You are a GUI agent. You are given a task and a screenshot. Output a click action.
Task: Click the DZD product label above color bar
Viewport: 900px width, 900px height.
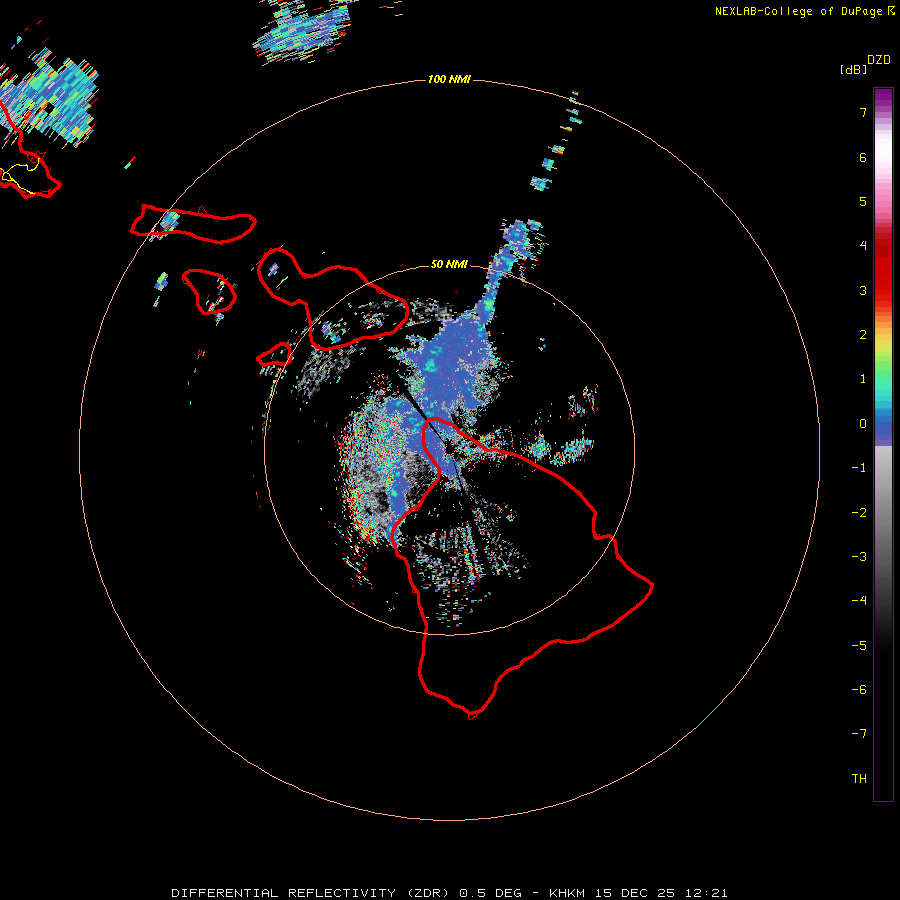[x=878, y=60]
